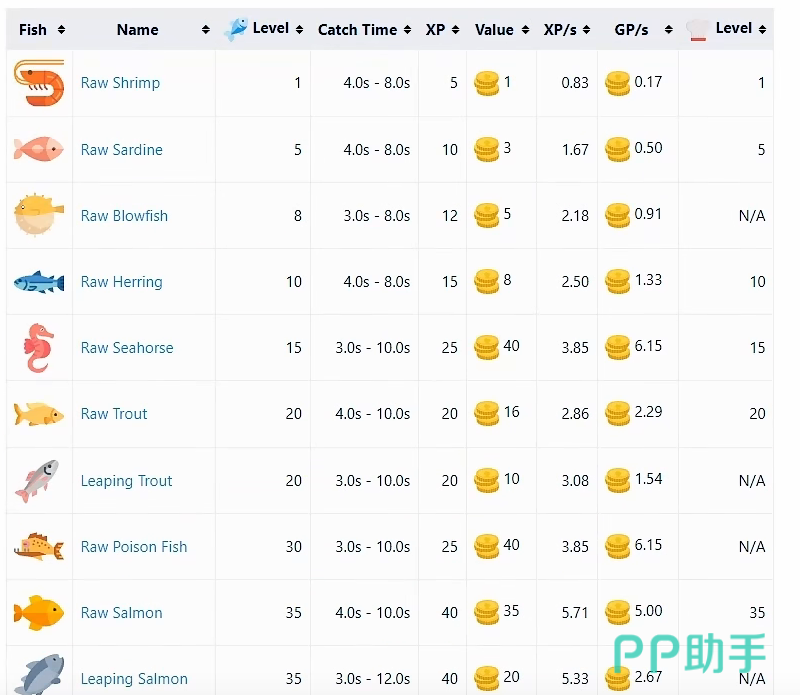The height and width of the screenshot is (695, 800).
Task: Click the Raw Poison Fish icon
Action: coord(39,547)
